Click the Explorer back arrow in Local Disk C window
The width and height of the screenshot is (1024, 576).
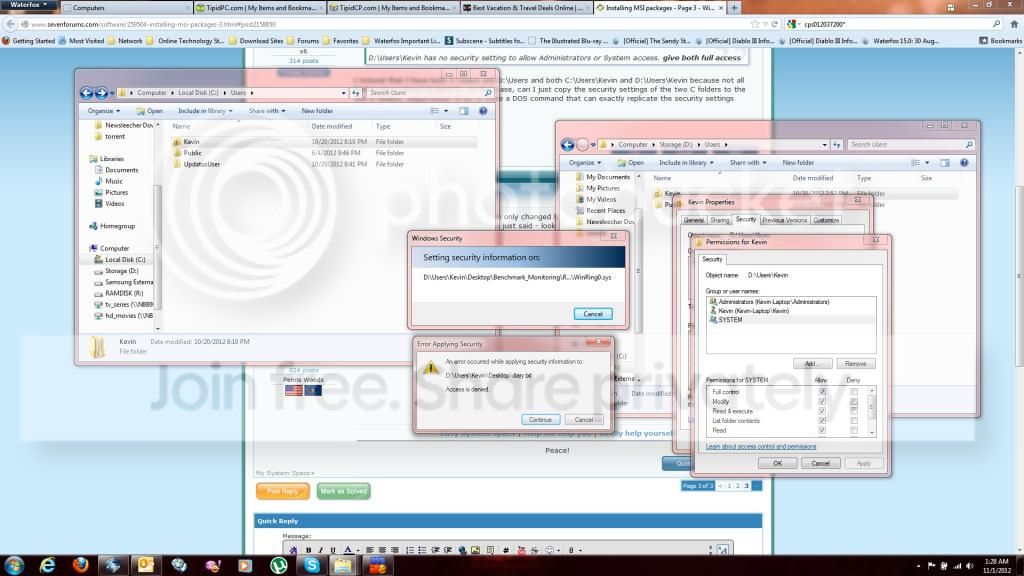[x=86, y=93]
